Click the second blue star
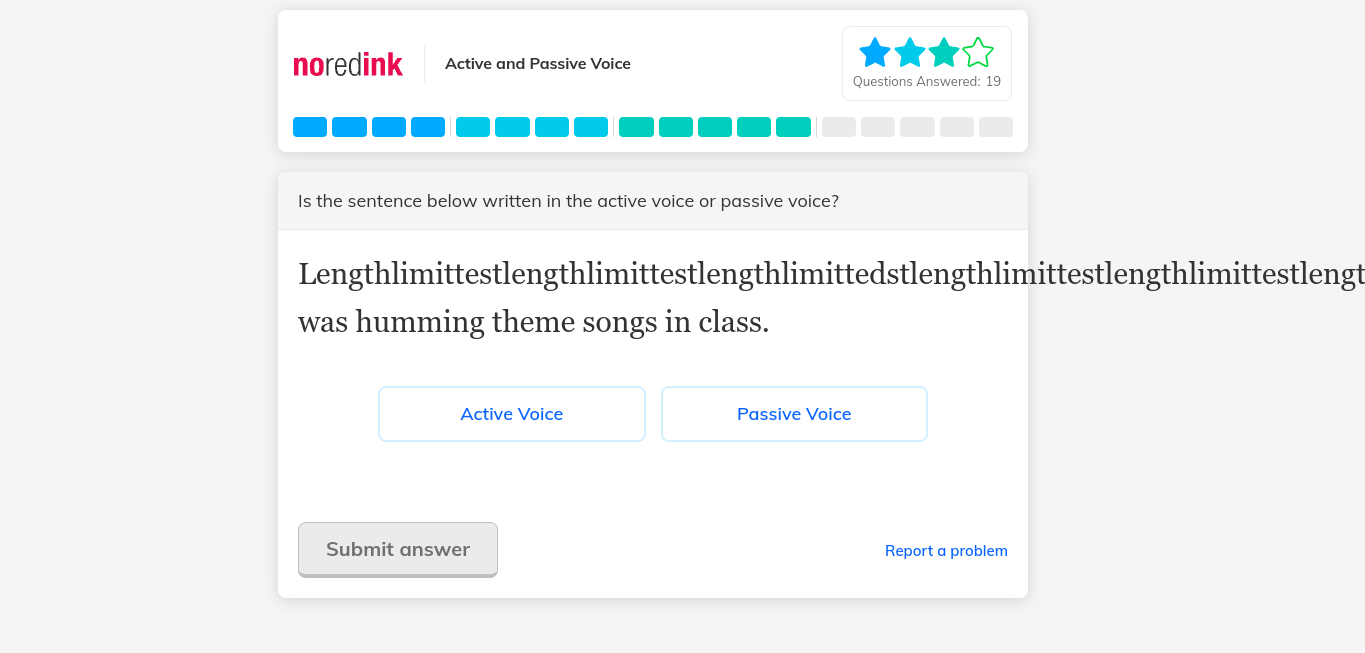Viewport: 1365px width, 653px height. pyautogui.click(x=910, y=52)
